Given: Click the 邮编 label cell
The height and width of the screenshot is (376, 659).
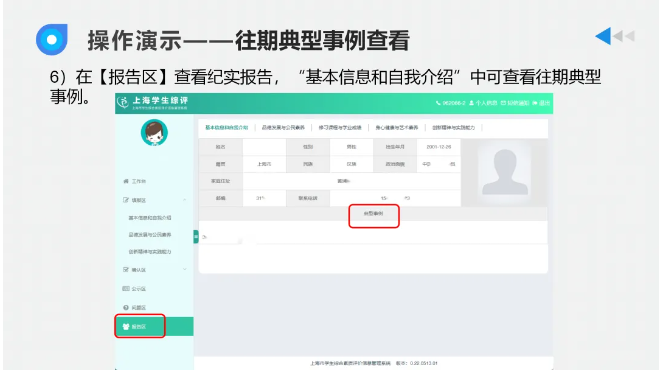Looking at the screenshot, I should (221, 198).
